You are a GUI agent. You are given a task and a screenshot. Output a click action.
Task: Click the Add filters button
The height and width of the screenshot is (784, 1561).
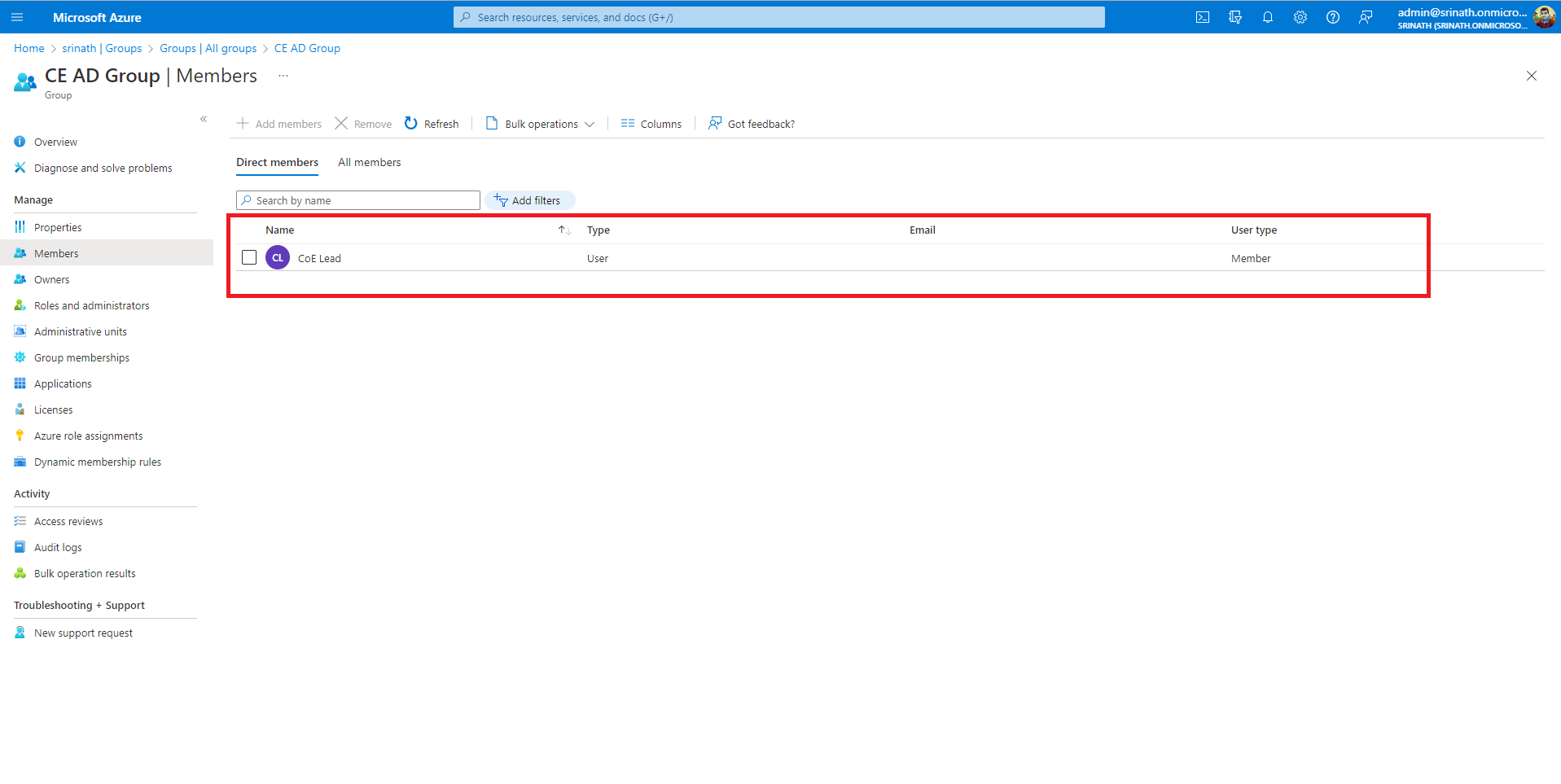pos(529,200)
